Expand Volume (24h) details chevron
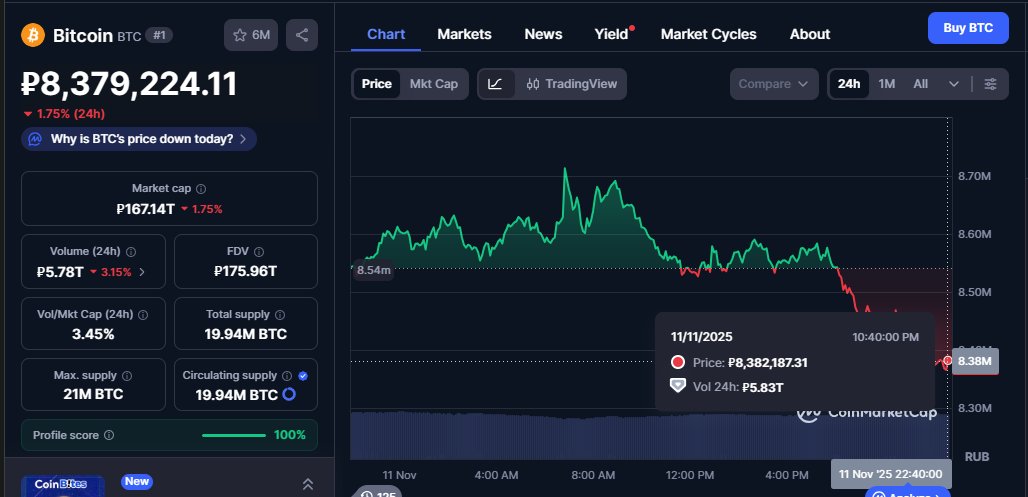Image resolution: width=1028 pixels, height=497 pixels. (x=142, y=271)
